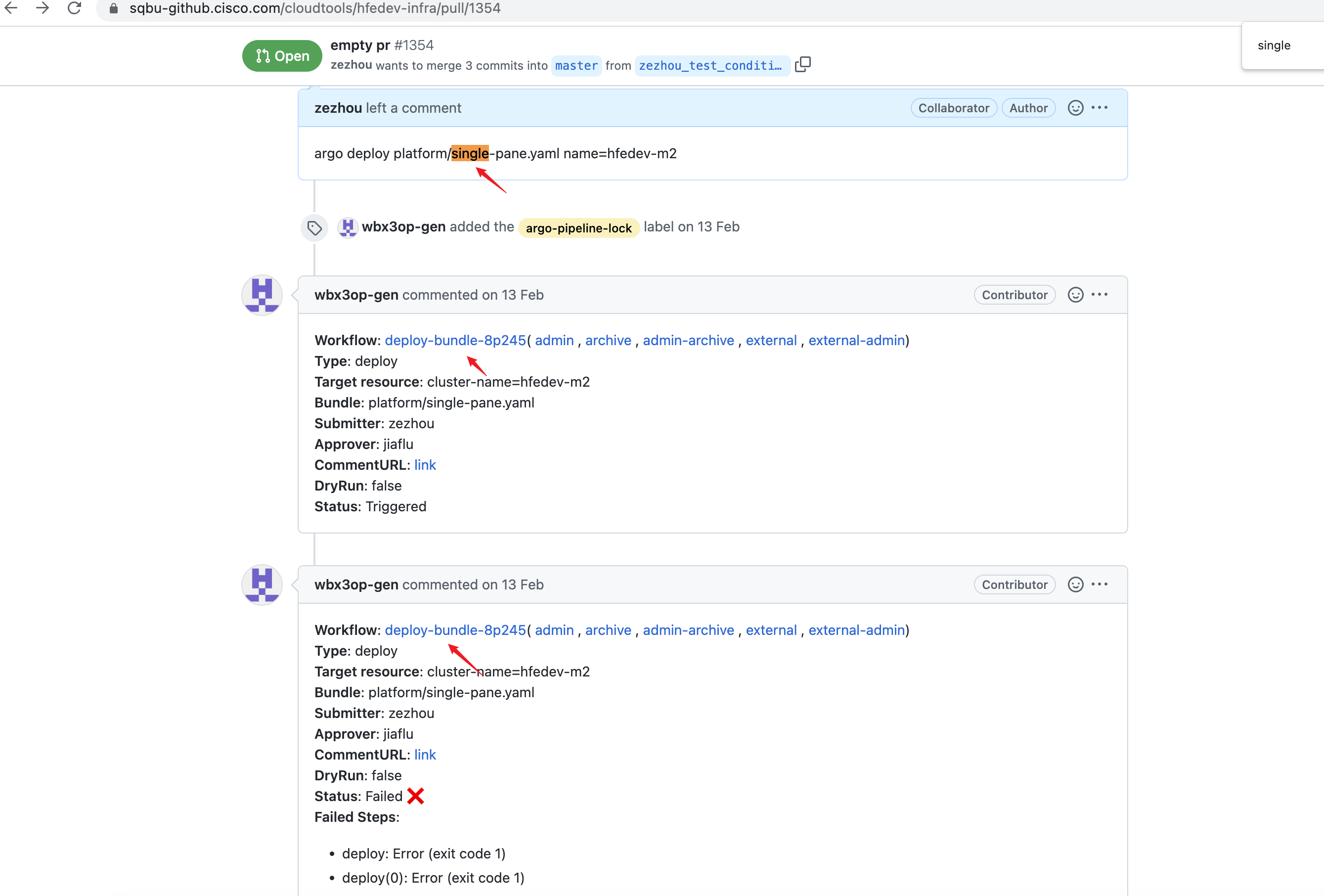Click the browser forward arrow
1324x896 pixels.
click(x=42, y=8)
